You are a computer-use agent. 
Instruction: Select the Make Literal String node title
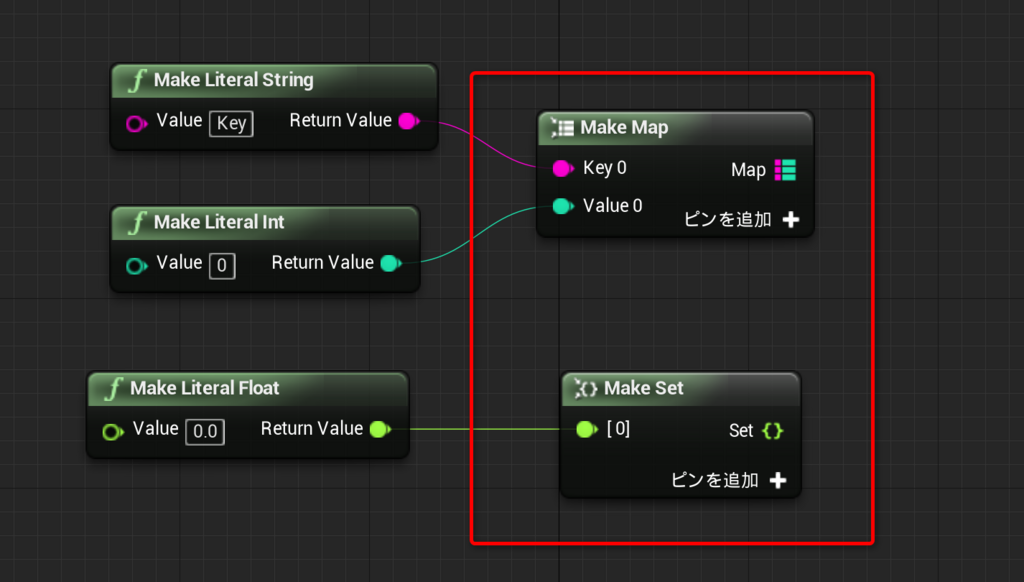point(234,80)
